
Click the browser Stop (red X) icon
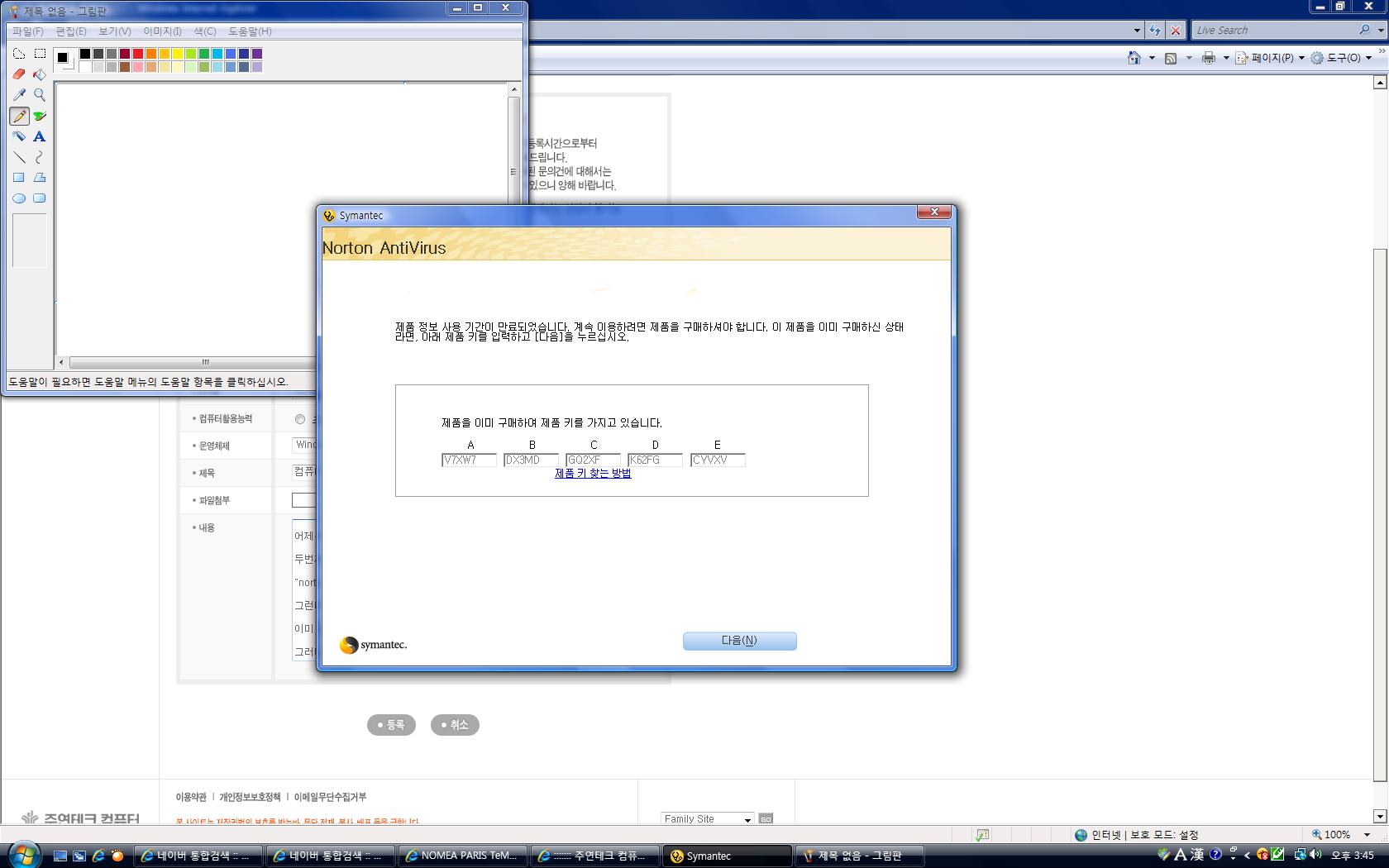click(x=1176, y=31)
